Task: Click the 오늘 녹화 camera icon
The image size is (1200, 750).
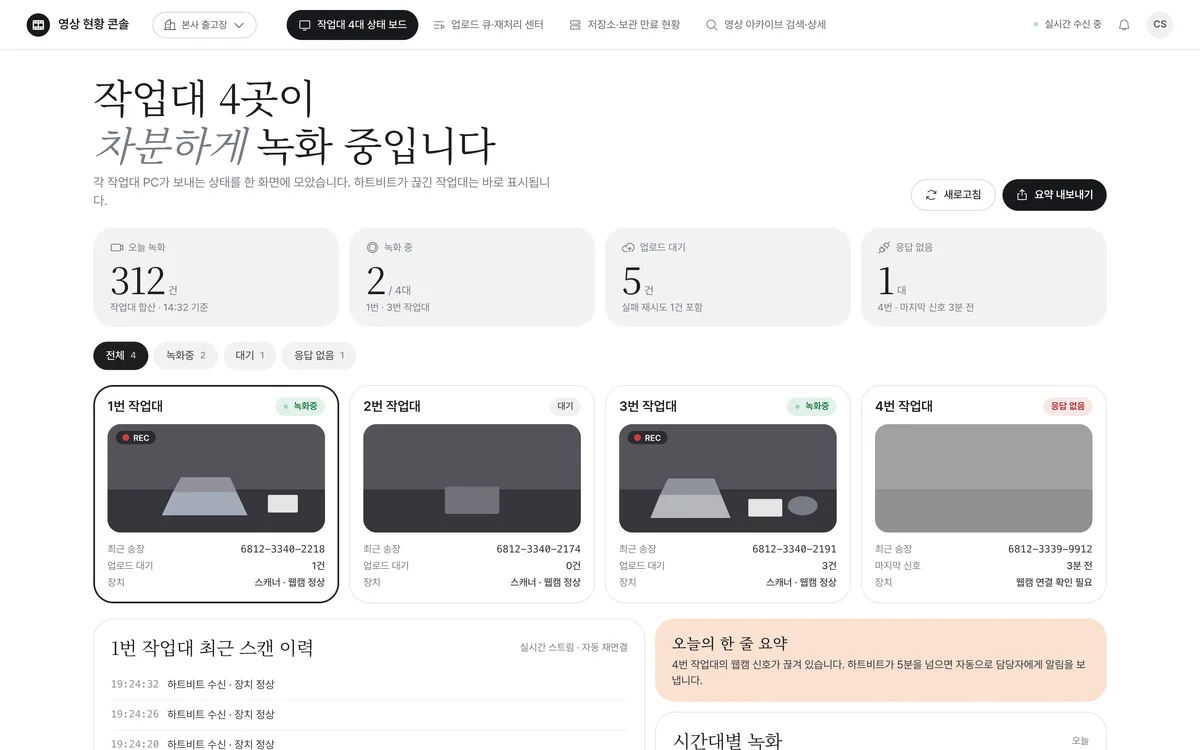Action: tap(116, 247)
